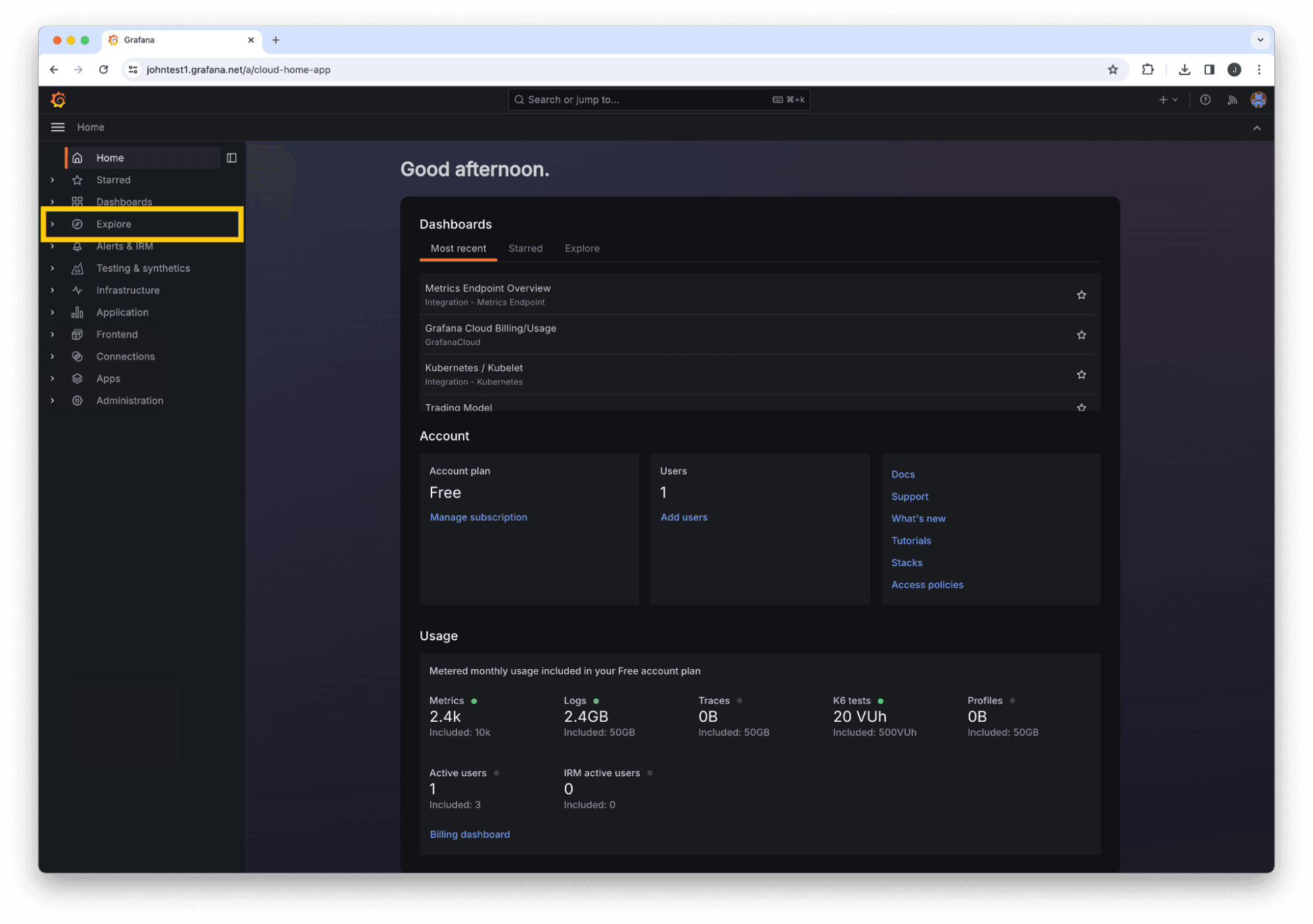The image size is (1313, 924).
Task: Open a new browser tab
Action: tap(276, 40)
